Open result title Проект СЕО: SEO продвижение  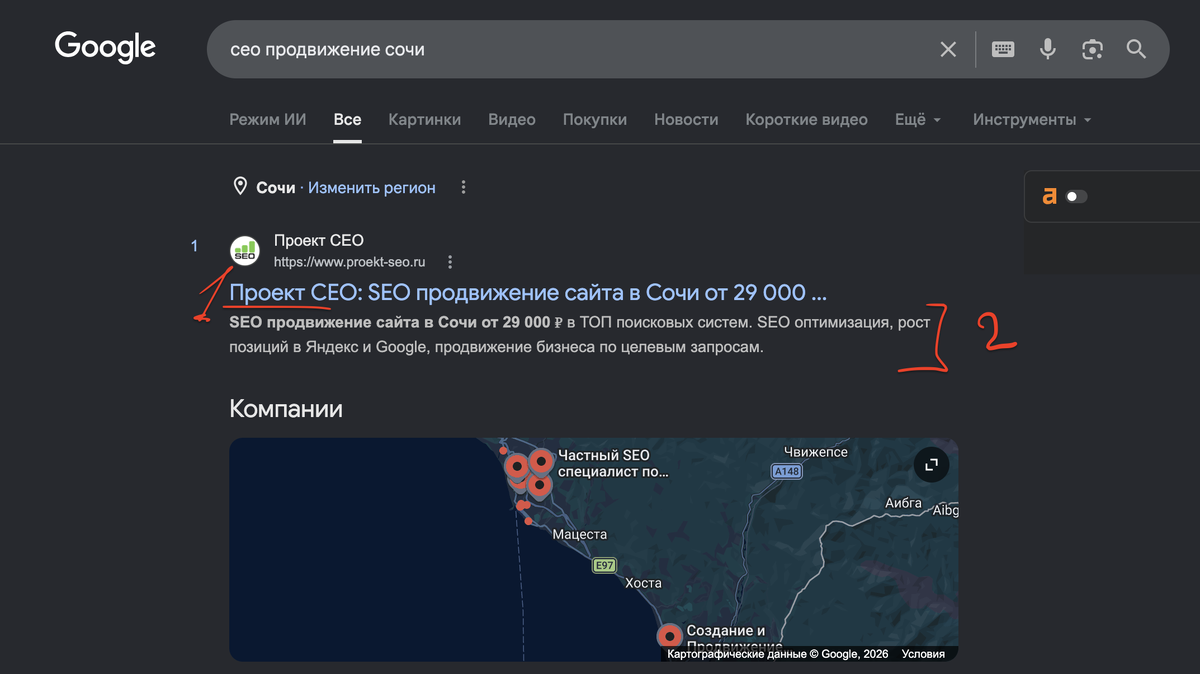tap(528, 293)
